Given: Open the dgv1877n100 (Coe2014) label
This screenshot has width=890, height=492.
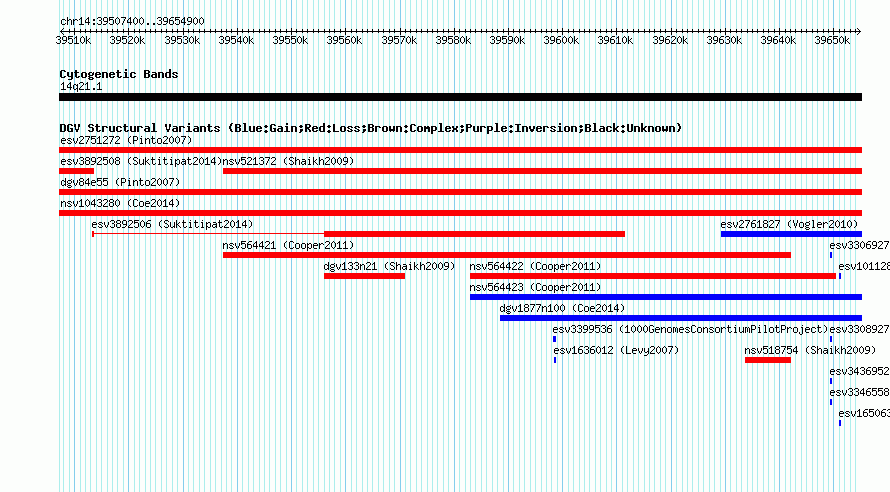Looking at the screenshot, I should (562, 308).
